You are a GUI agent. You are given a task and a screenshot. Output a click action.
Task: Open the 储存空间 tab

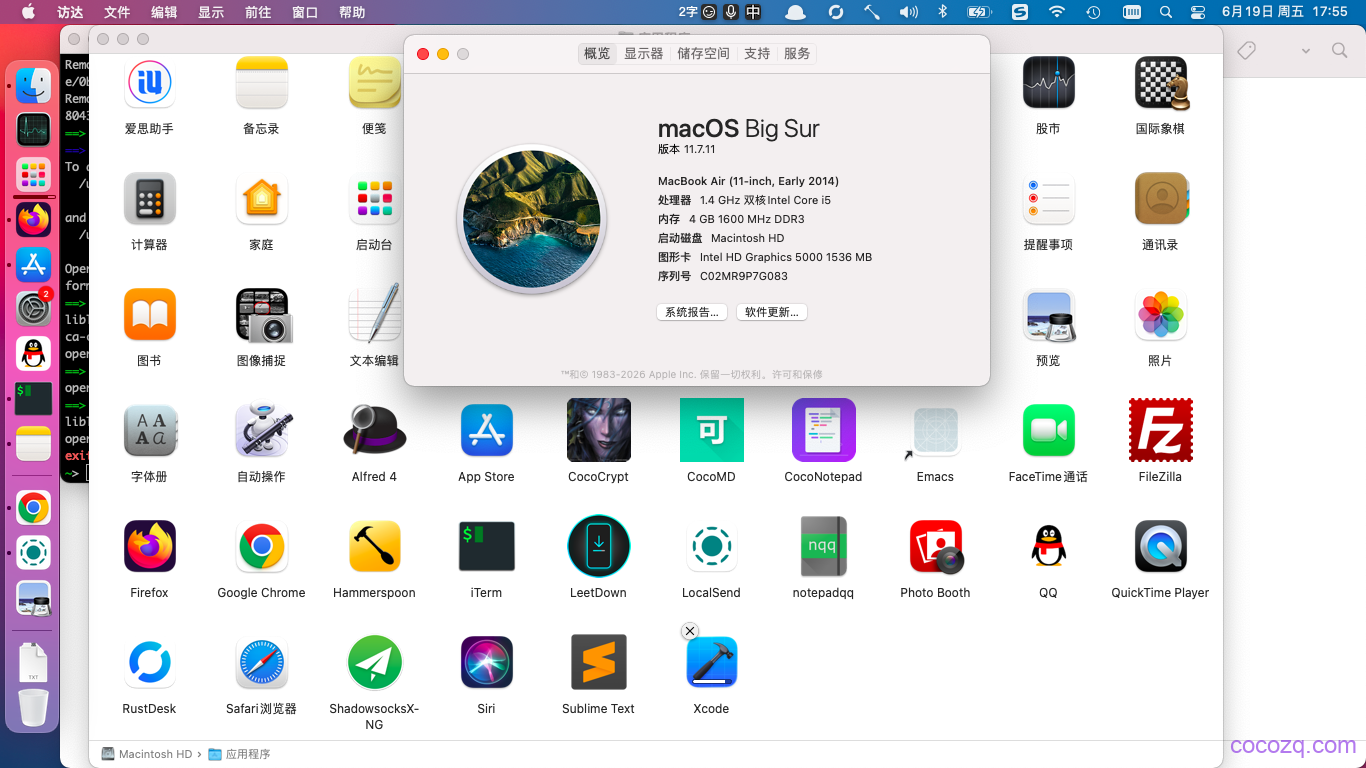pos(703,54)
